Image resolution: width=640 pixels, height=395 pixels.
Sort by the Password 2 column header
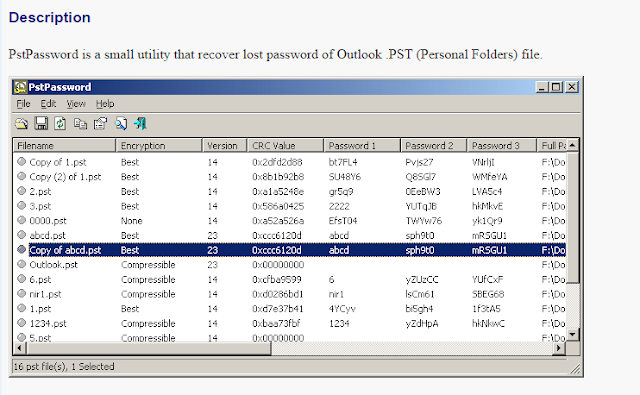click(434, 146)
